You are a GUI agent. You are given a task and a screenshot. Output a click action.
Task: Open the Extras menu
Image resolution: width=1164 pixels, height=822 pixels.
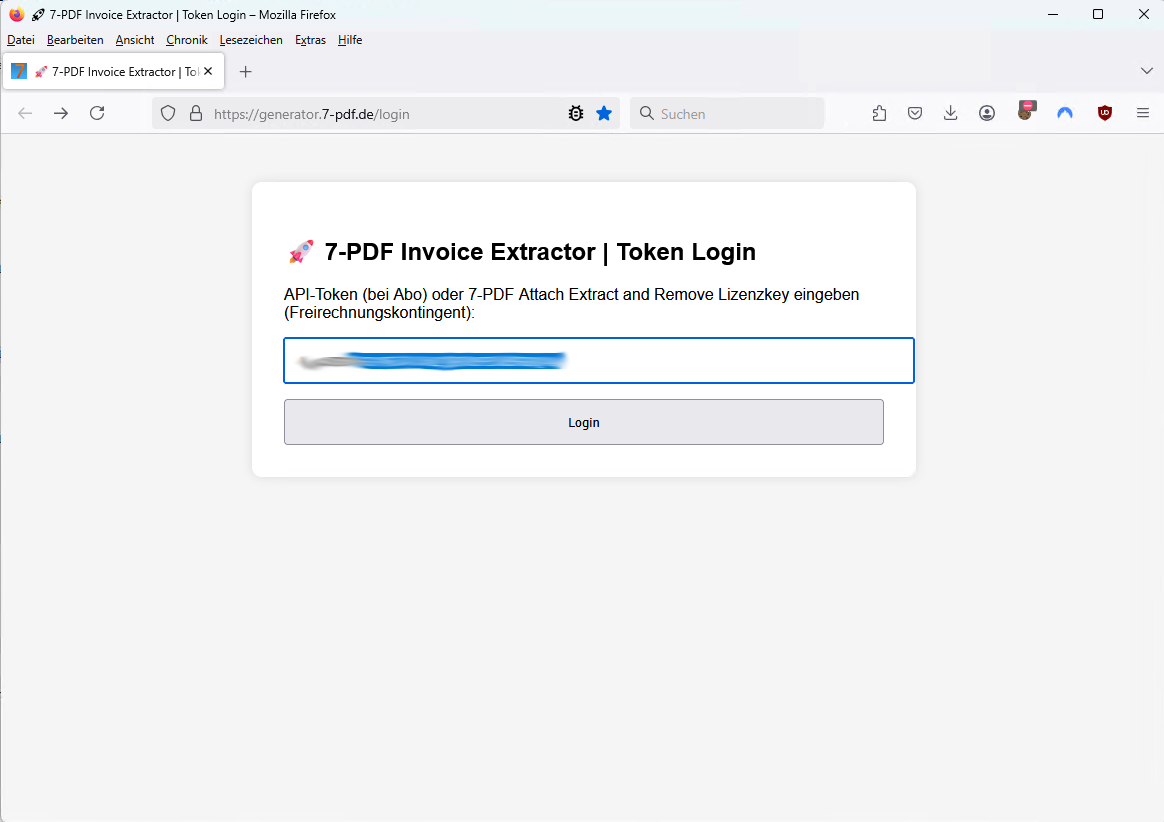click(310, 40)
